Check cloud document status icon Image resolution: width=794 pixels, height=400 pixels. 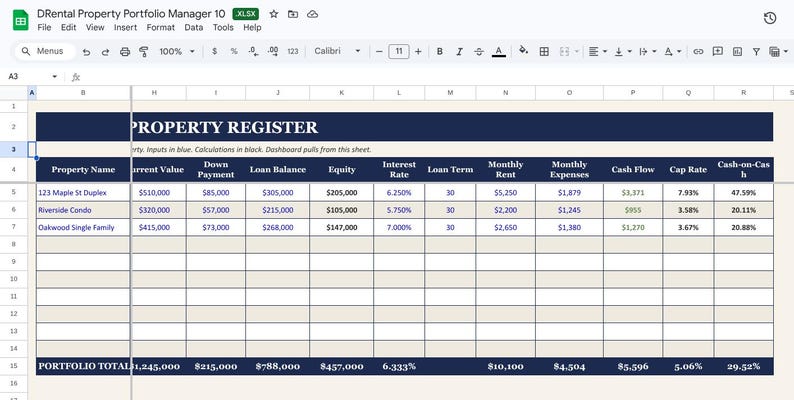(x=312, y=14)
